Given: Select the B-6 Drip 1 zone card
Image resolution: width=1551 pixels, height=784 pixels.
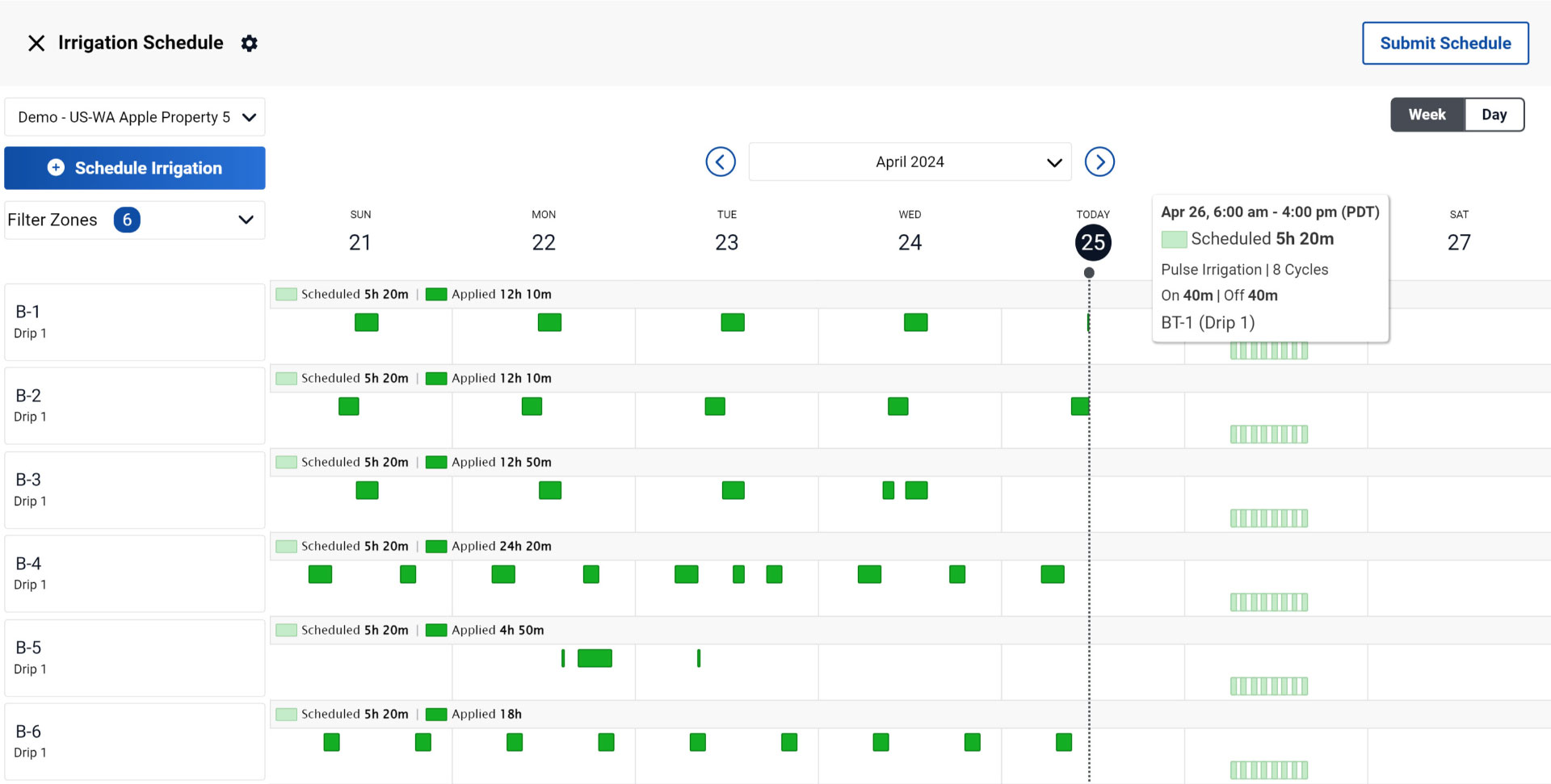Looking at the screenshot, I should [134, 740].
